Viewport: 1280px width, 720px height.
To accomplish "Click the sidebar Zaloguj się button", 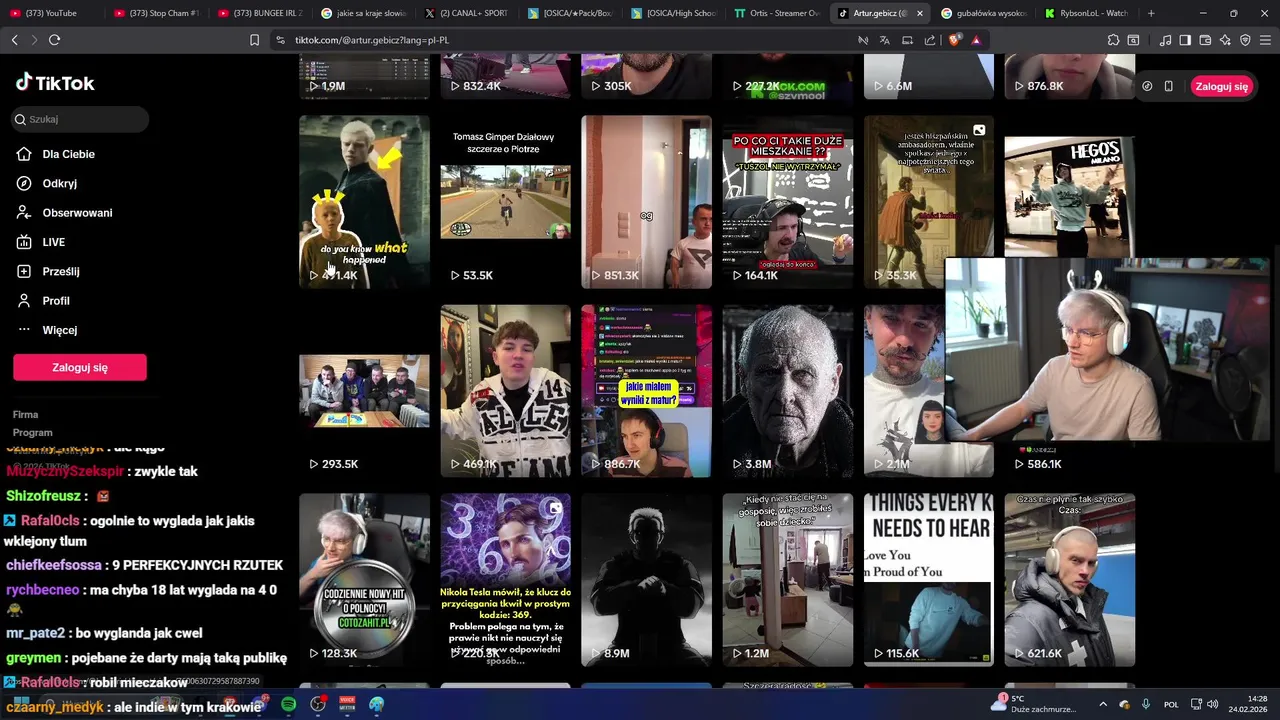I will coord(80,367).
